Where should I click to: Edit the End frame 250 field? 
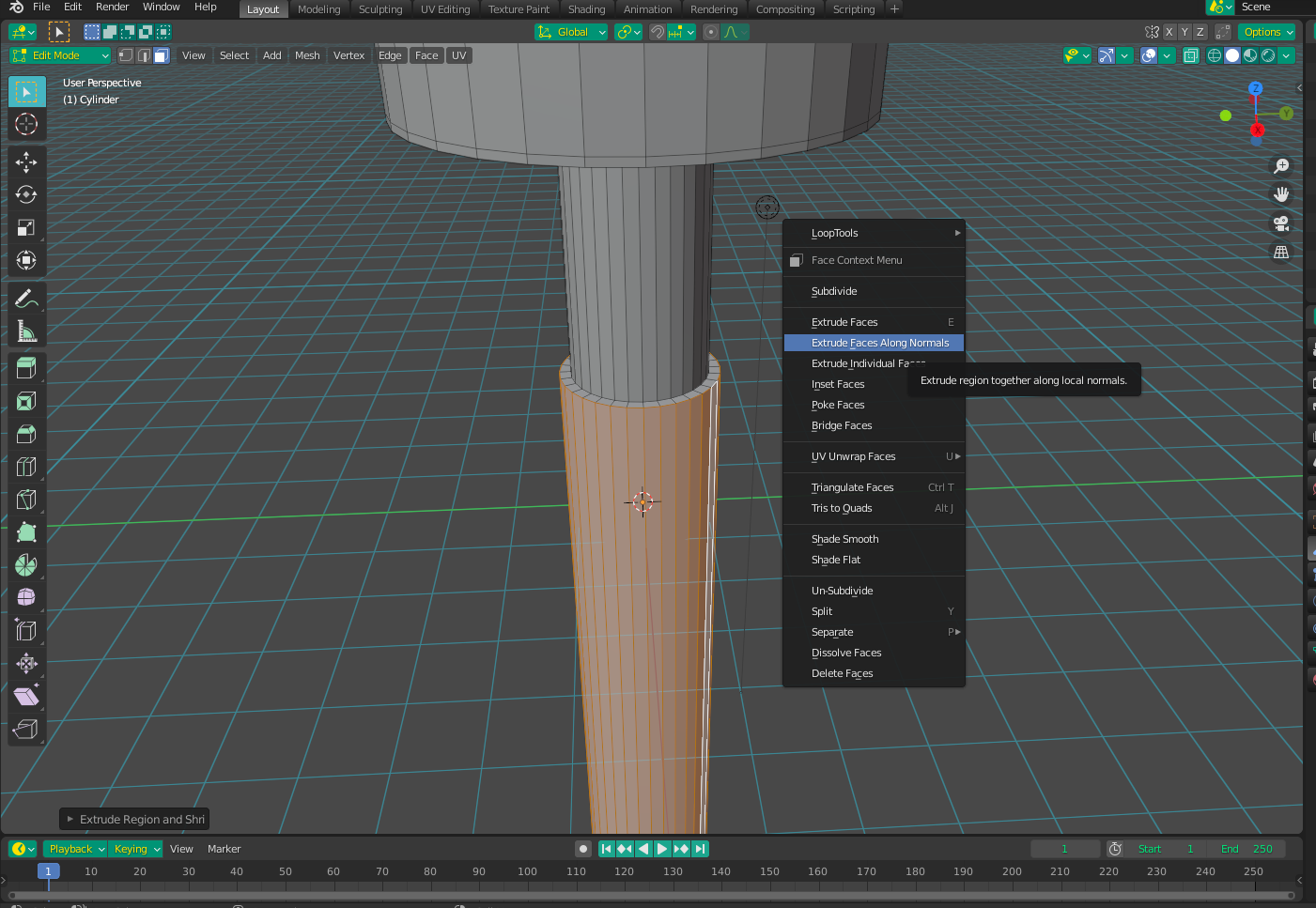click(1246, 849)
